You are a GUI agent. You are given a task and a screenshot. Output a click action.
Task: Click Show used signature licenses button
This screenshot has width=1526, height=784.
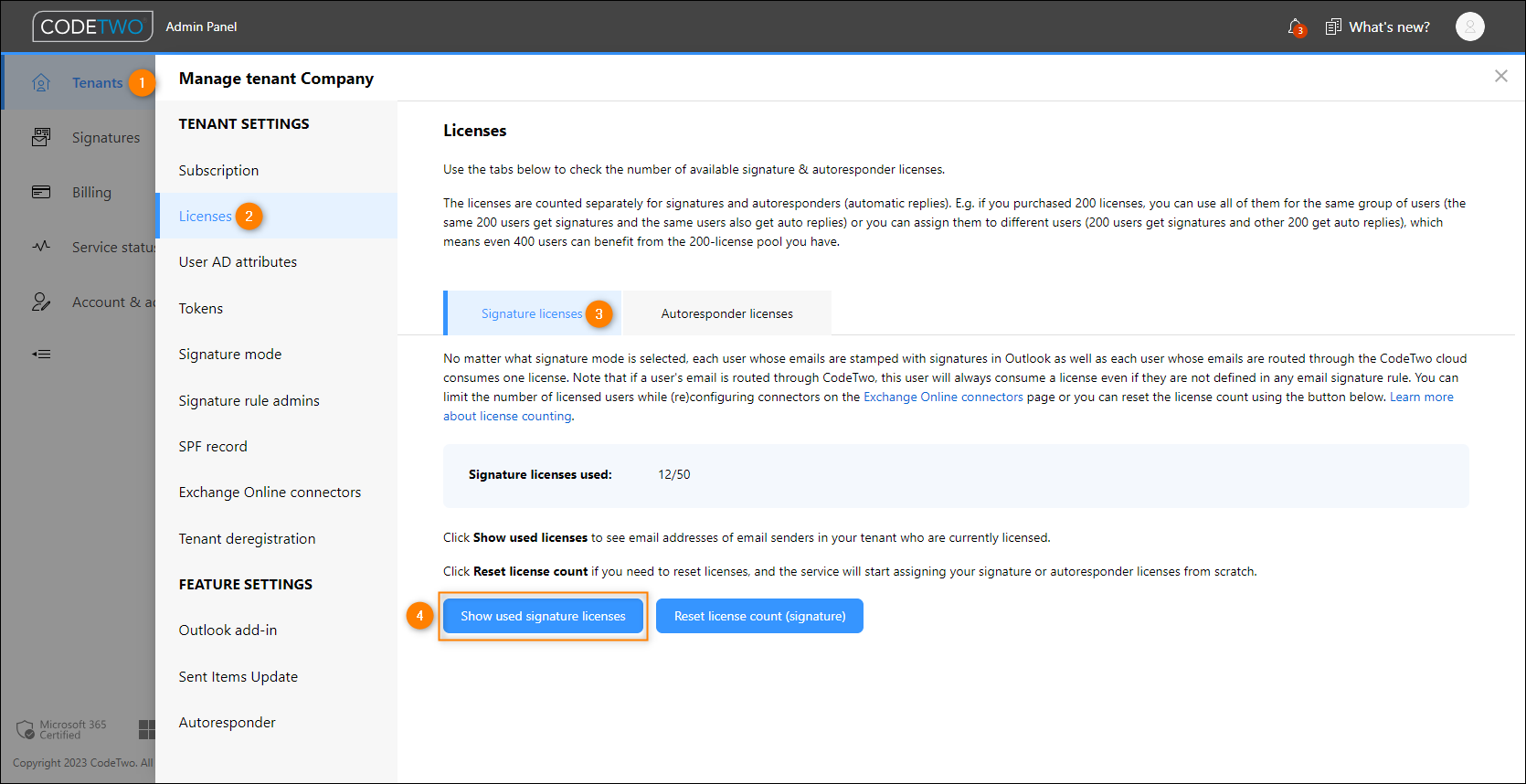543,616
